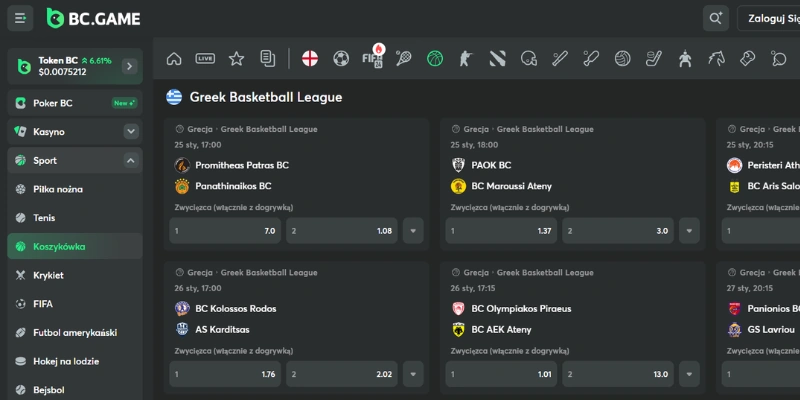Open the Peristeri match card team name
The width and height of the screenshot is (800, 400).
pyautogui.click(x=773, y=165)
